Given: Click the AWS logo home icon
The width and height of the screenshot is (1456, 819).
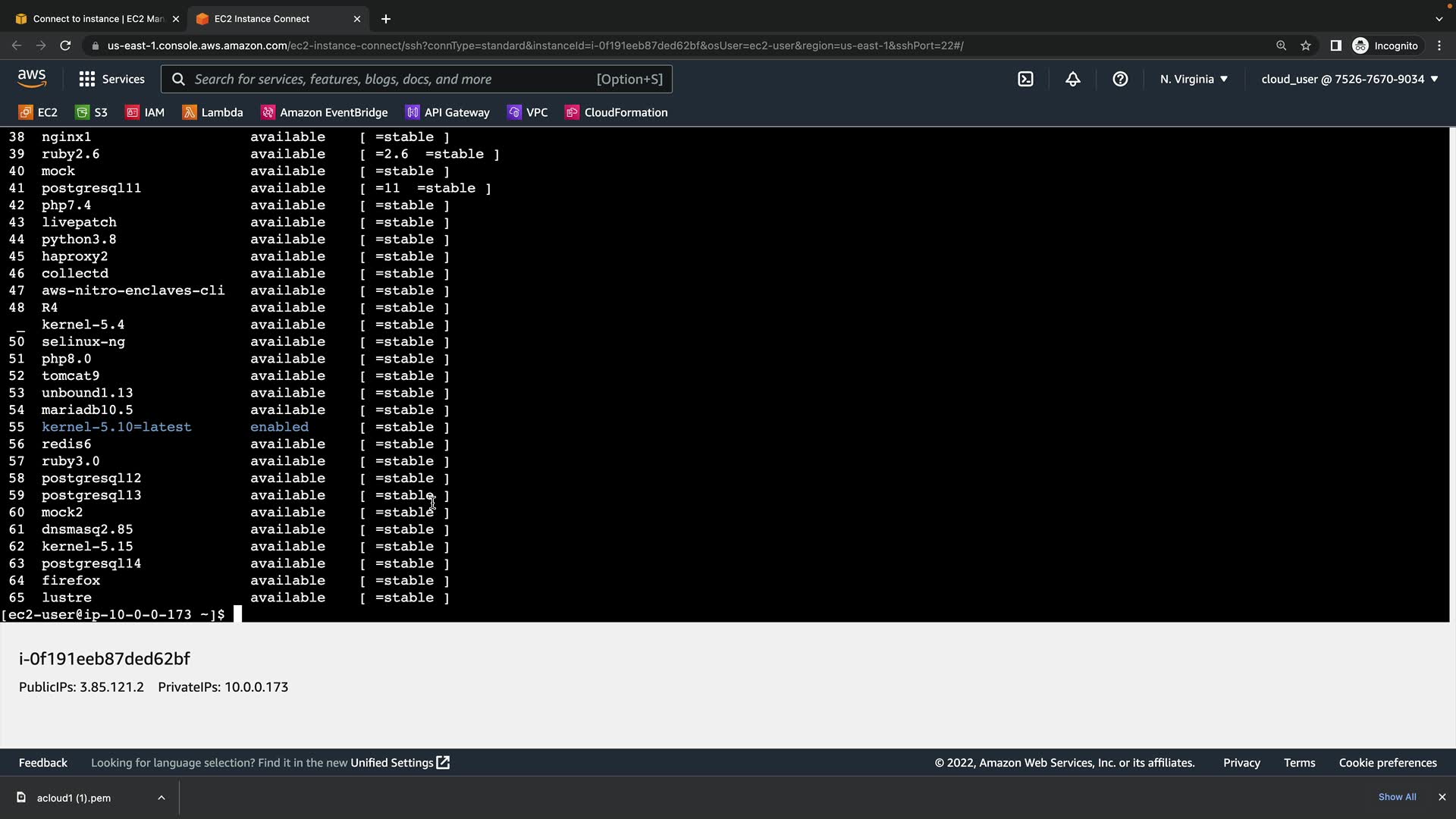Looking at the screenshot, I should pyautogui.click(x=32, y=79).
